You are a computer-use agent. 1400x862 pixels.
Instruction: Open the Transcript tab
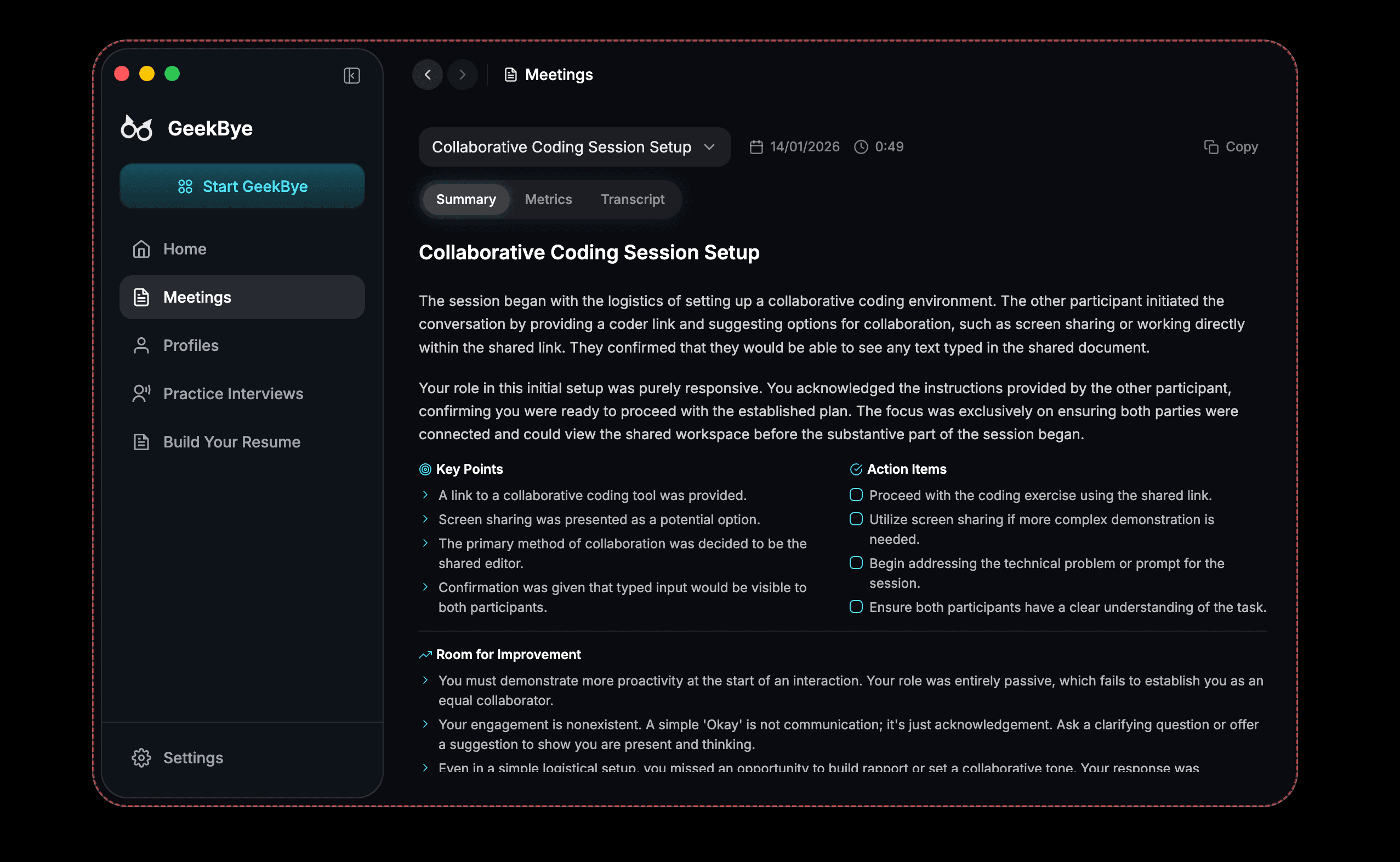tap(633, 200)
